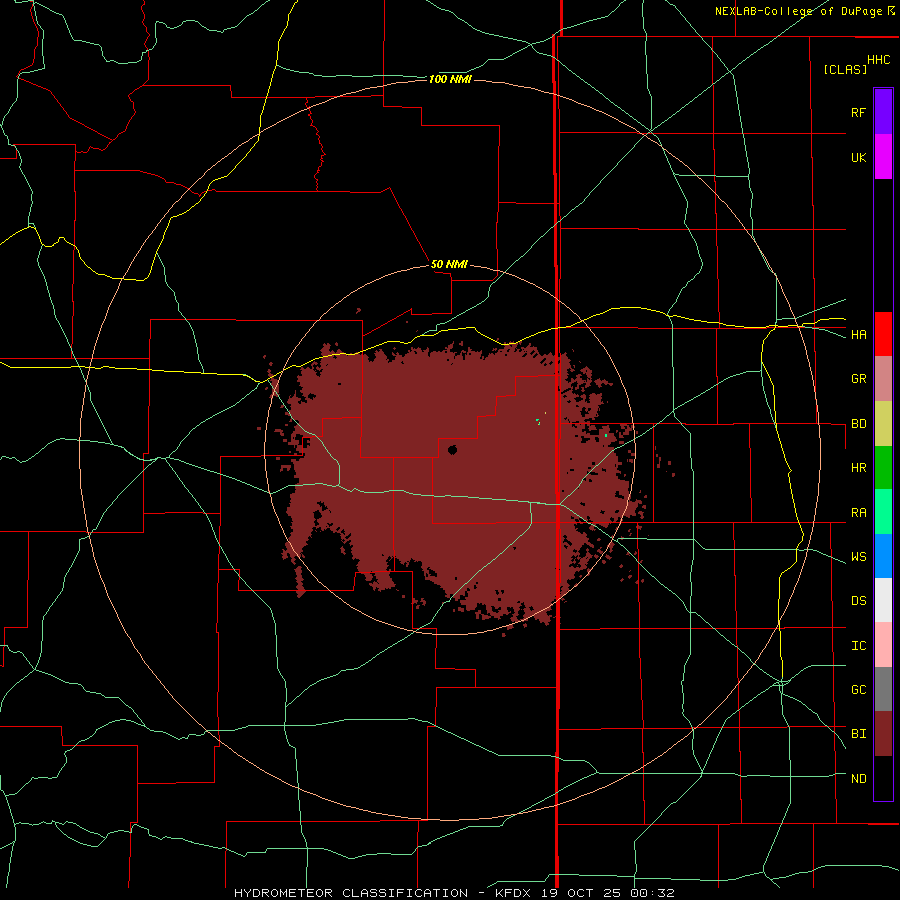Click the 50 NMI range ring label

click(x=449, y=264)
